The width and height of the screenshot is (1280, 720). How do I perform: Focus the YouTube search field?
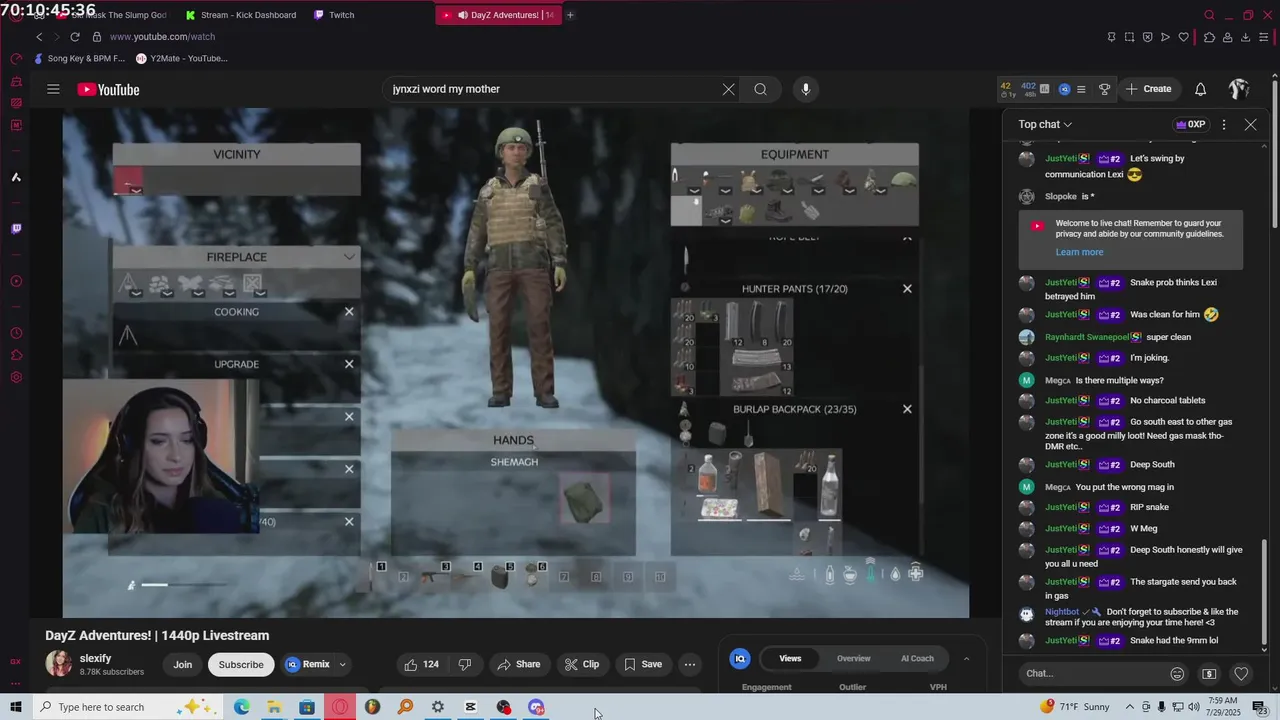[x=550, y=89]
